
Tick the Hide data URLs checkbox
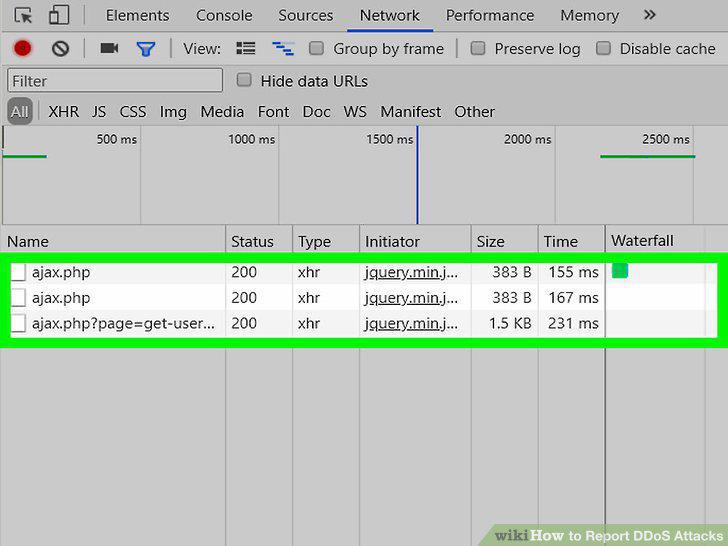point(244,80)
